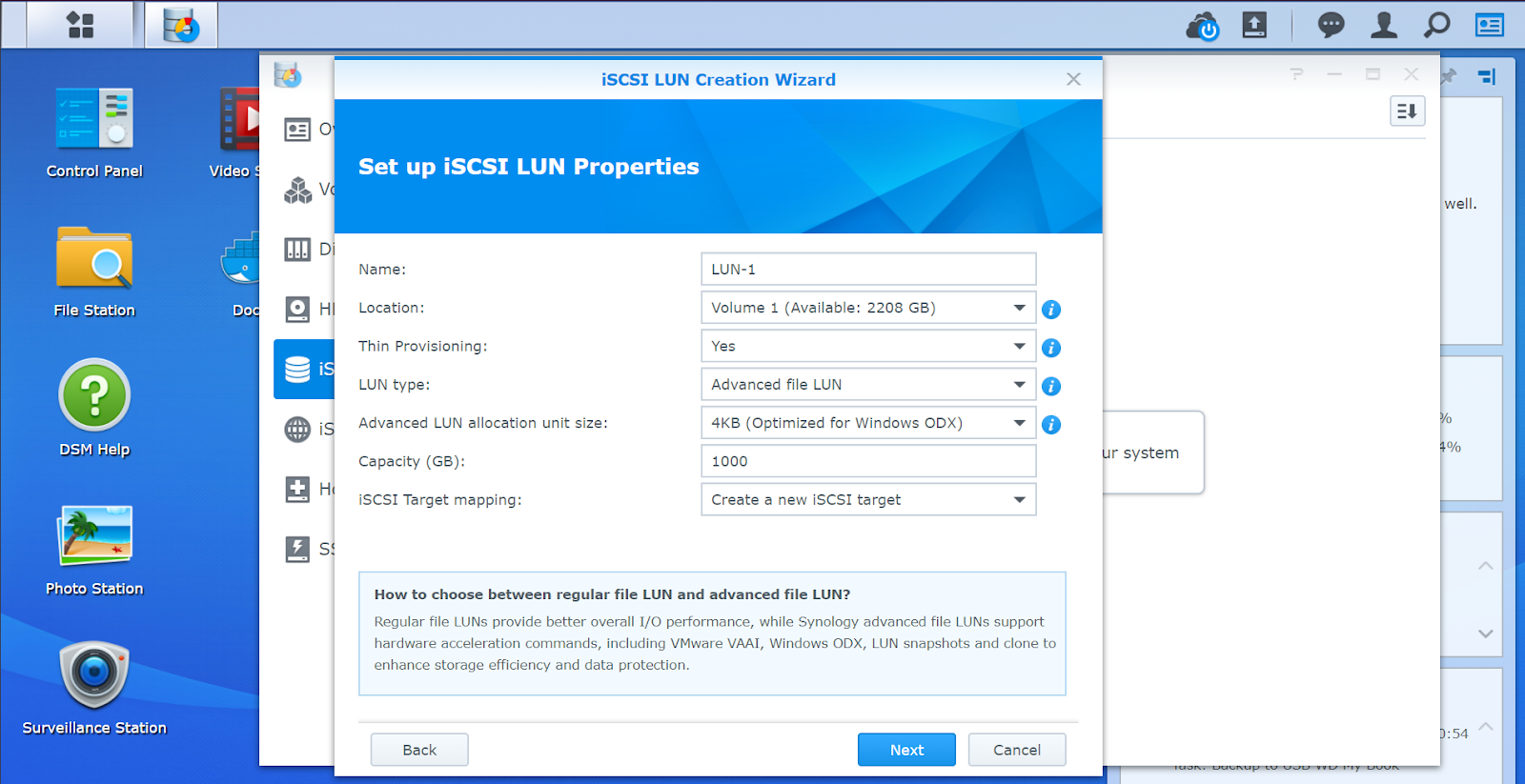
Task: Show info for Location field
Action: pyautogui.click(x=1051, y=310)
